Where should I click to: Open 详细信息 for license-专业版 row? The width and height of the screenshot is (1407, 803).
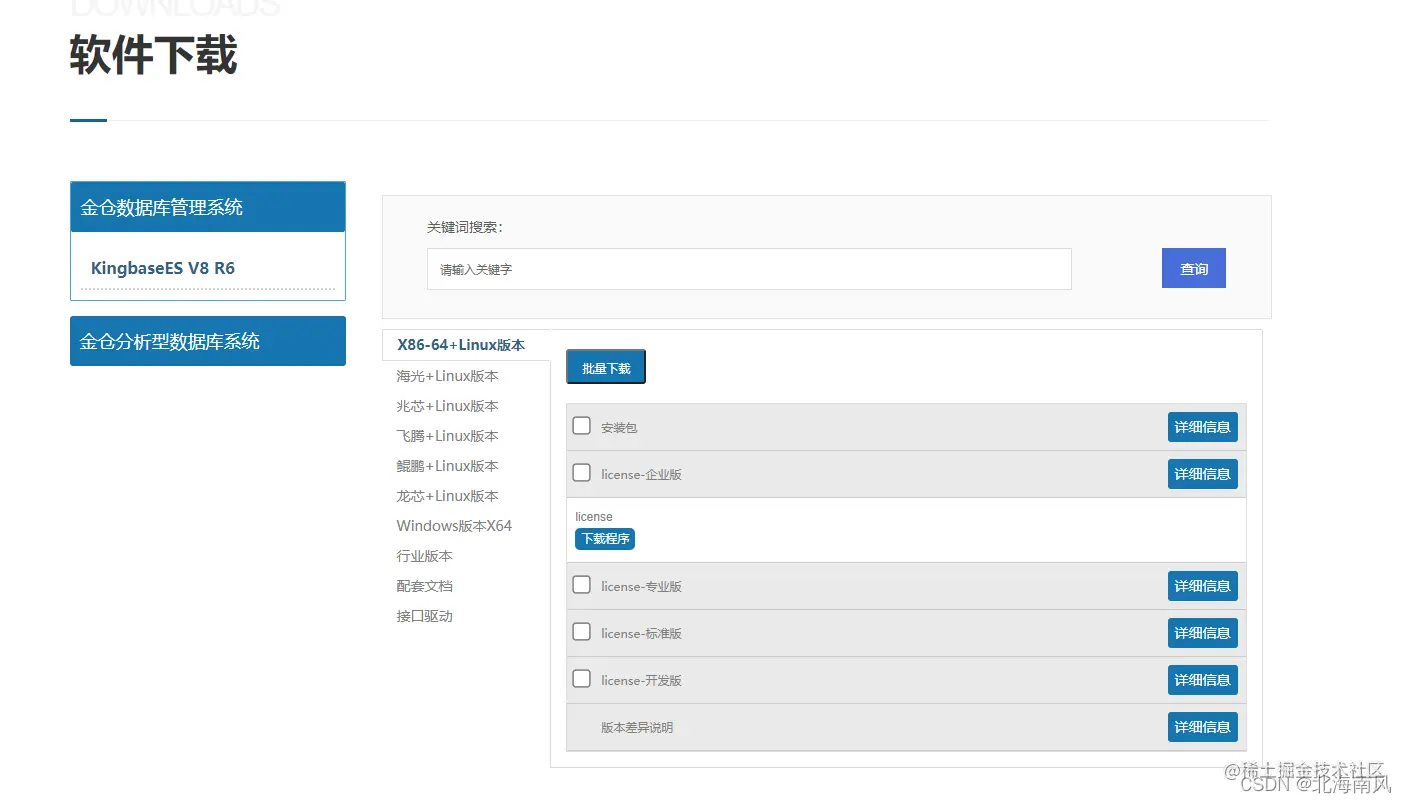[x=1202, y=586]
